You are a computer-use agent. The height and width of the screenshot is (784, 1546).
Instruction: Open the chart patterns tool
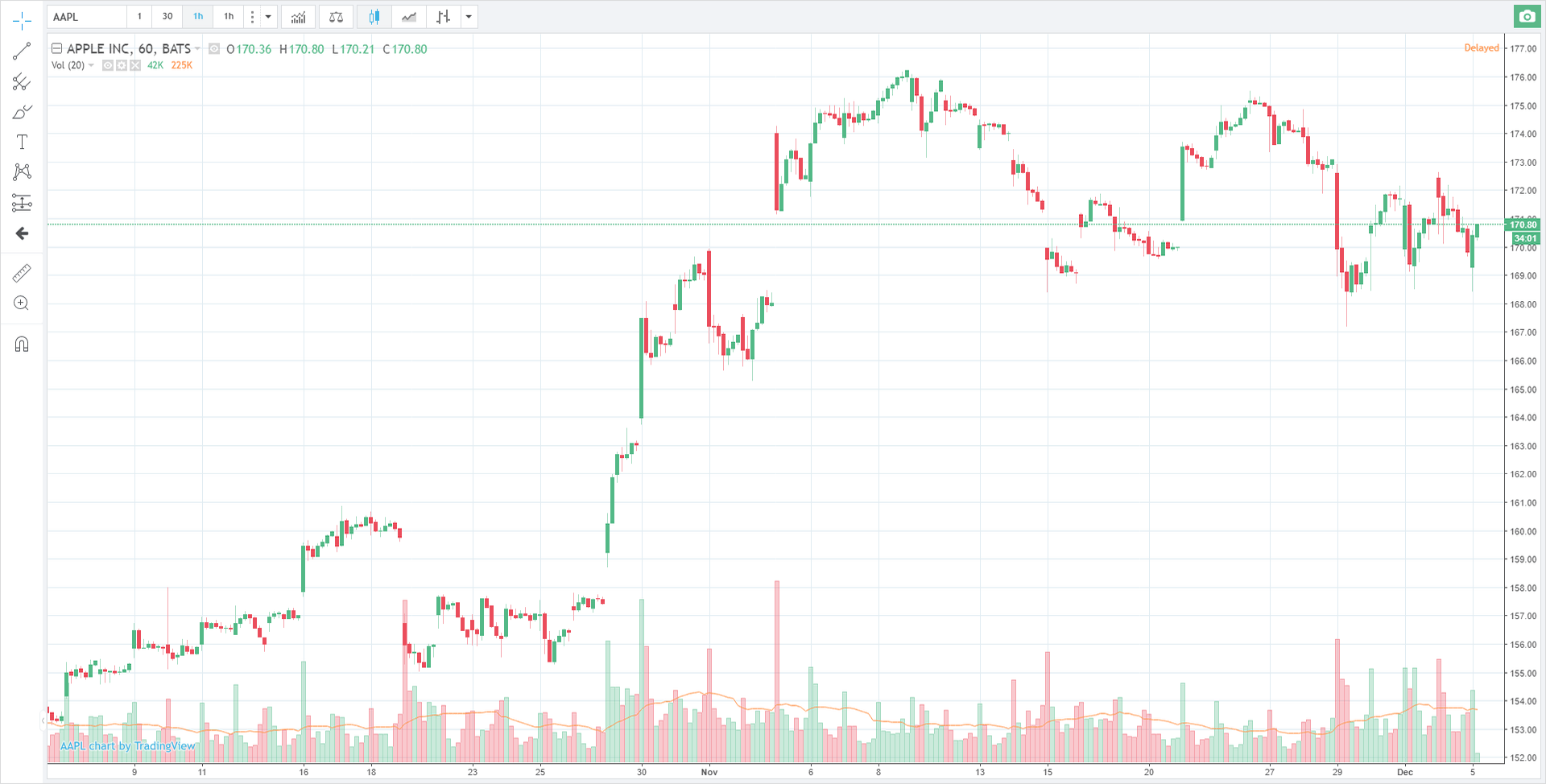(x=22, y=171)
